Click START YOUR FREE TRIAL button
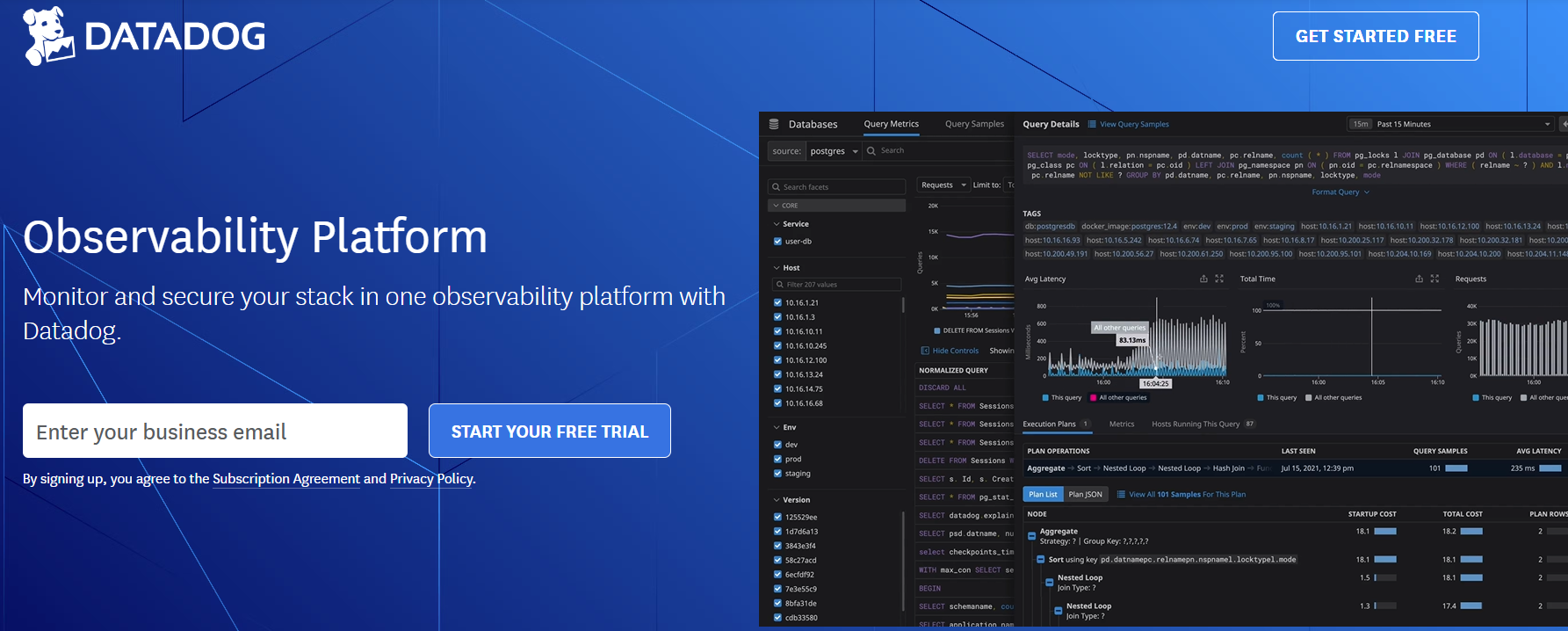1568x631 pixels. 550,431
